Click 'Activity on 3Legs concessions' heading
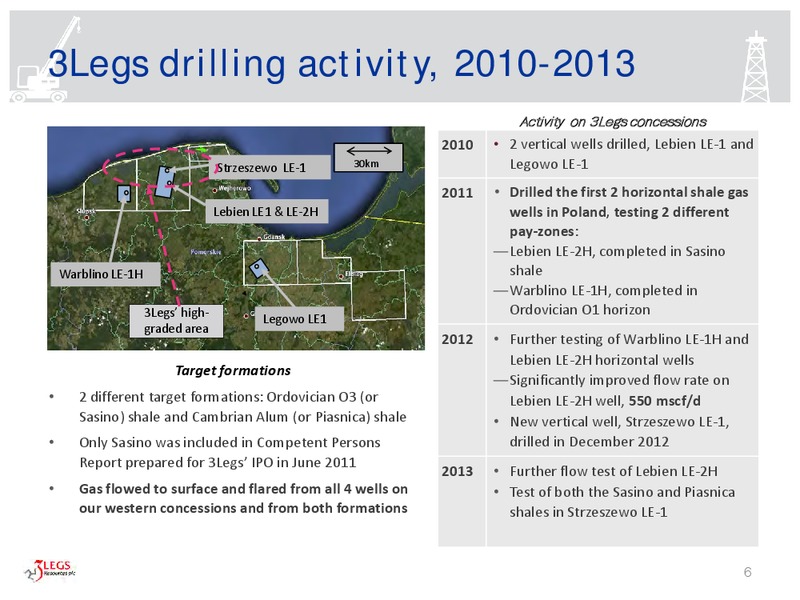Image resolution: width=800 pixels, height=600 pixels. 612,121
